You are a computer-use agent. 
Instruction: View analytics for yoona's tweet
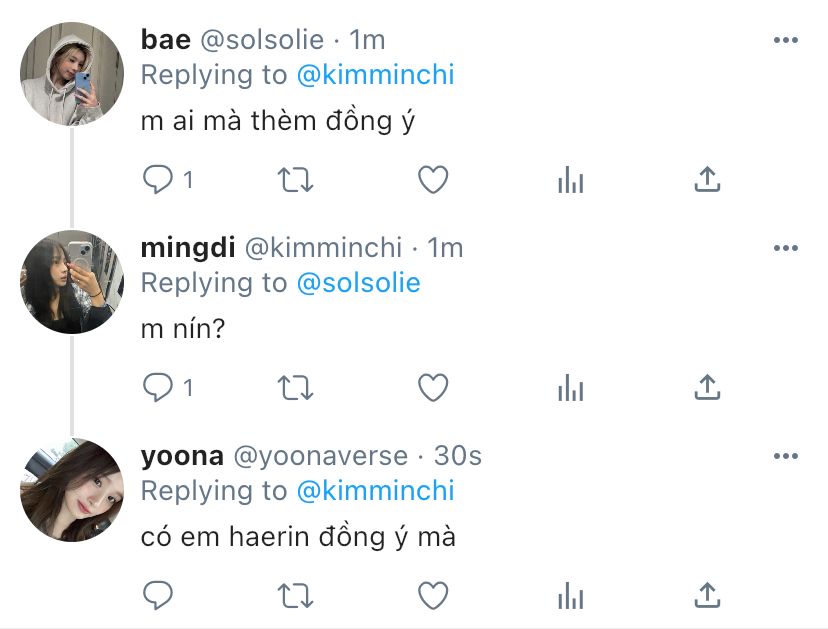570,596
